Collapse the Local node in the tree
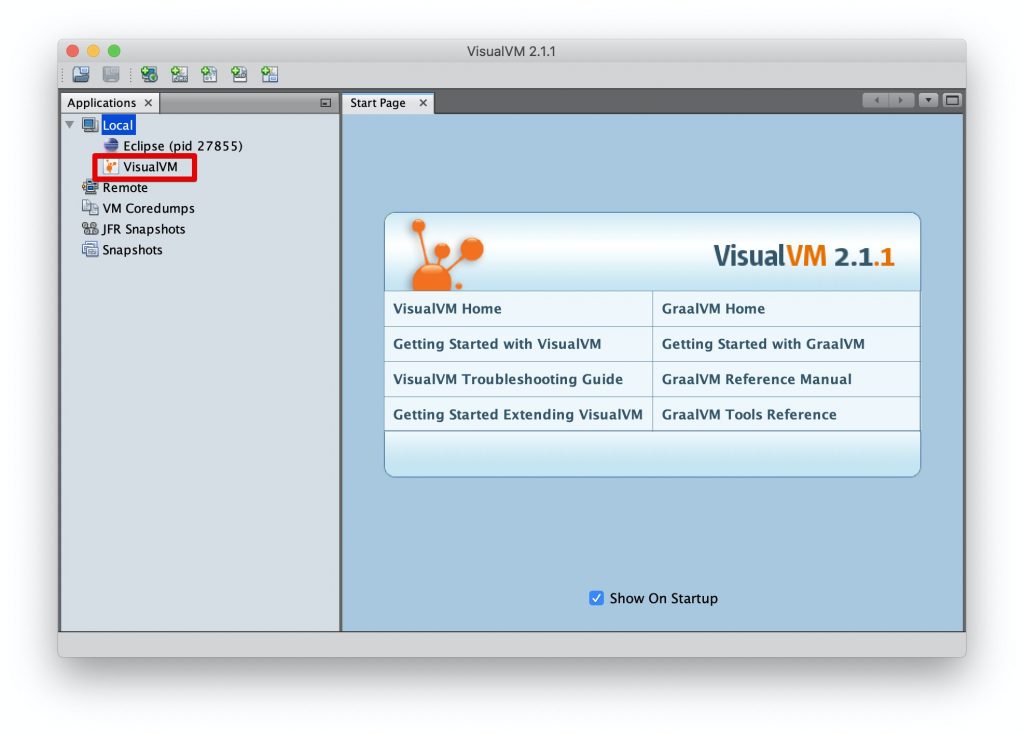 (69, 124)
